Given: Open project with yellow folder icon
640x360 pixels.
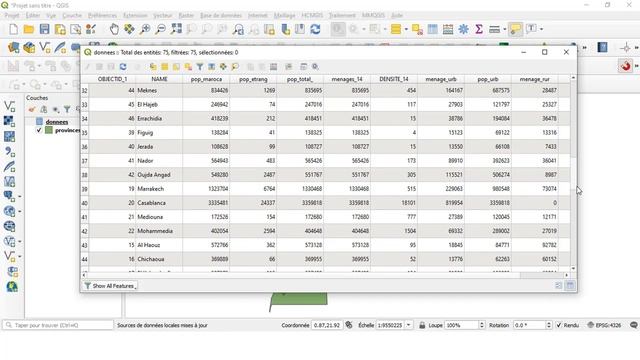Looking at the screenshot, I should (29, 29).
